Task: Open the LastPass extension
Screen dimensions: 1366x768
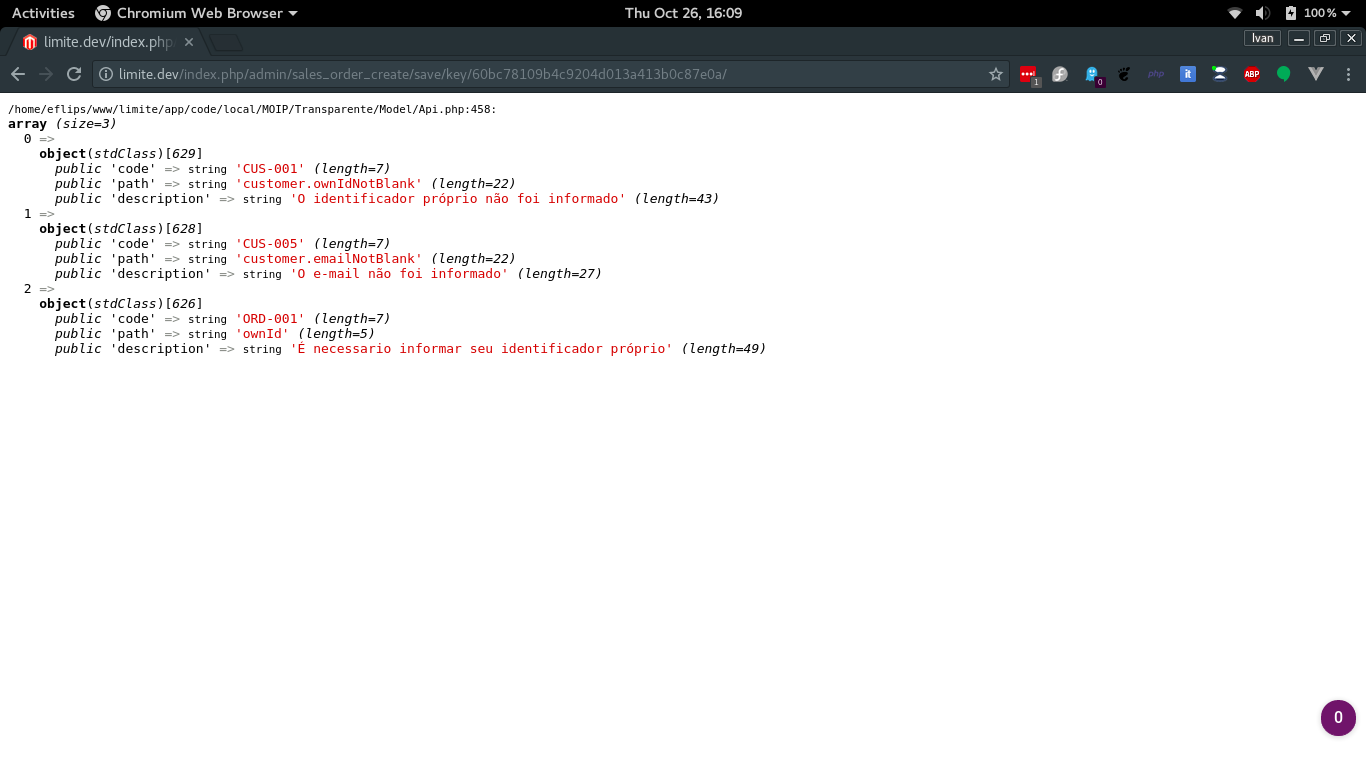Action: click(1028, 74)
